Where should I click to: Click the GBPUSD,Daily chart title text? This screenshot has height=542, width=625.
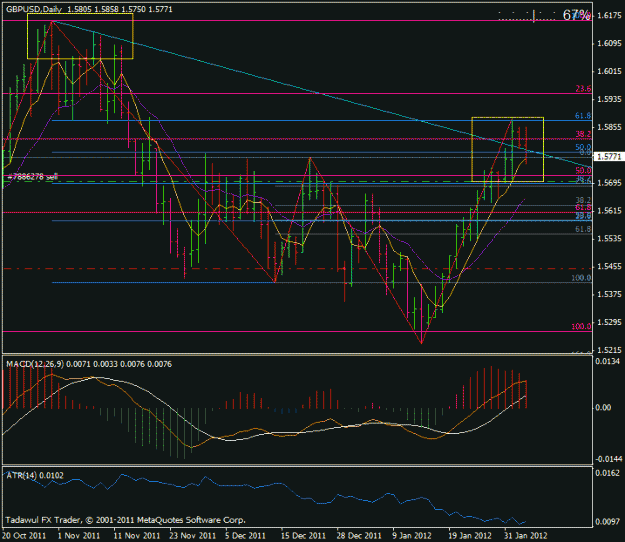pyautogui.click(x=34, y=9)
